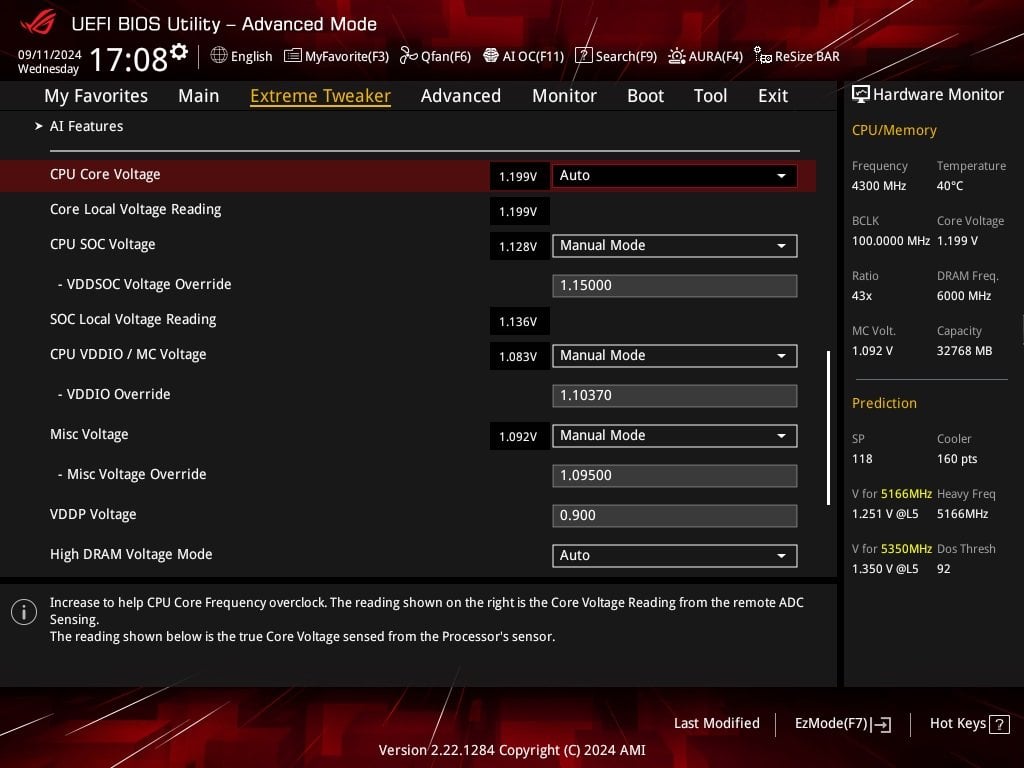This screenshot has width=1024, height=768.
Task: Click Last Modified button
Action: tap(716, 723)
